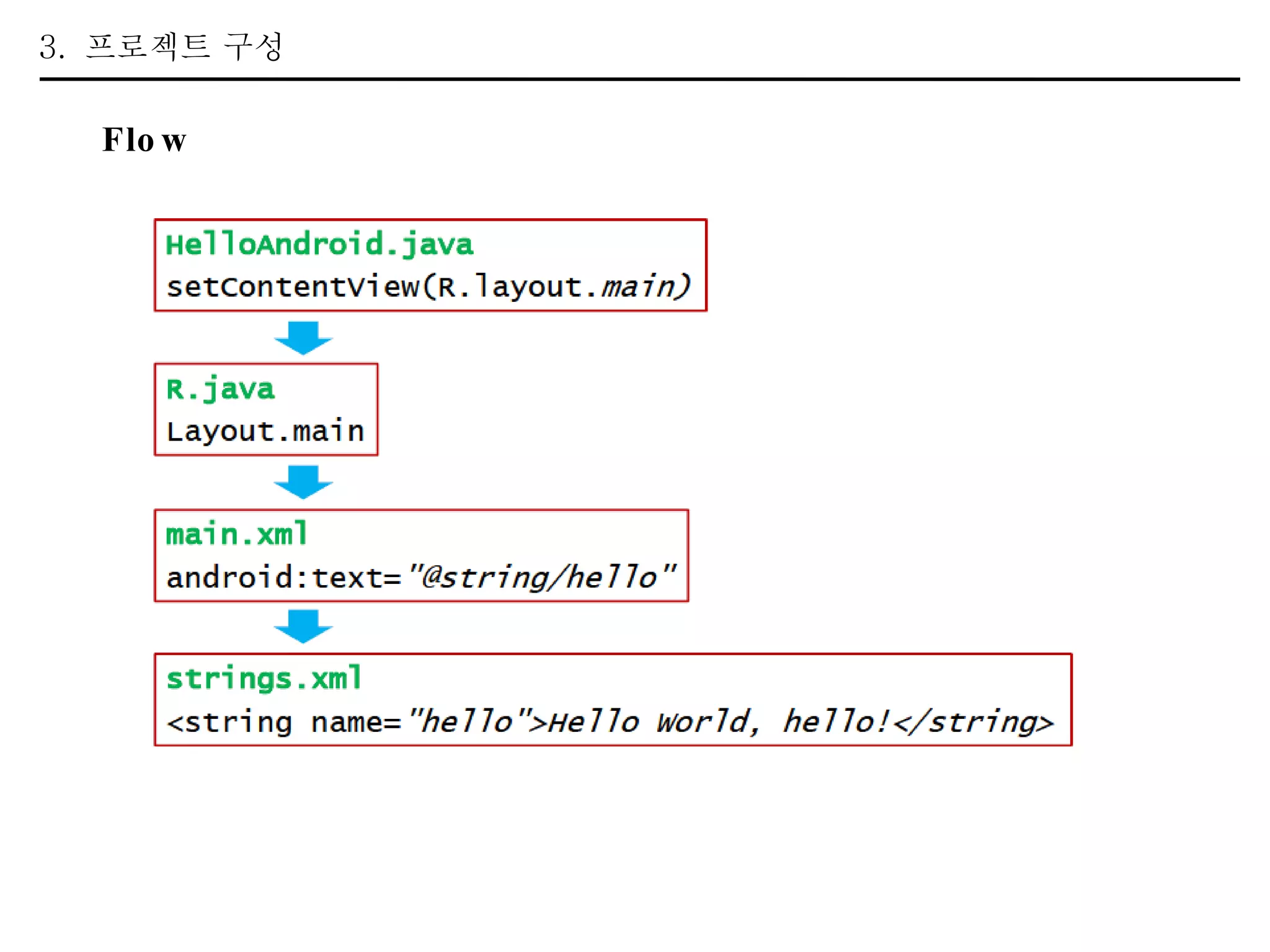The width and height of the screenshot is (1270, 952).
Task: Click the main.xml green heading
Action: (x=237, y=534)
